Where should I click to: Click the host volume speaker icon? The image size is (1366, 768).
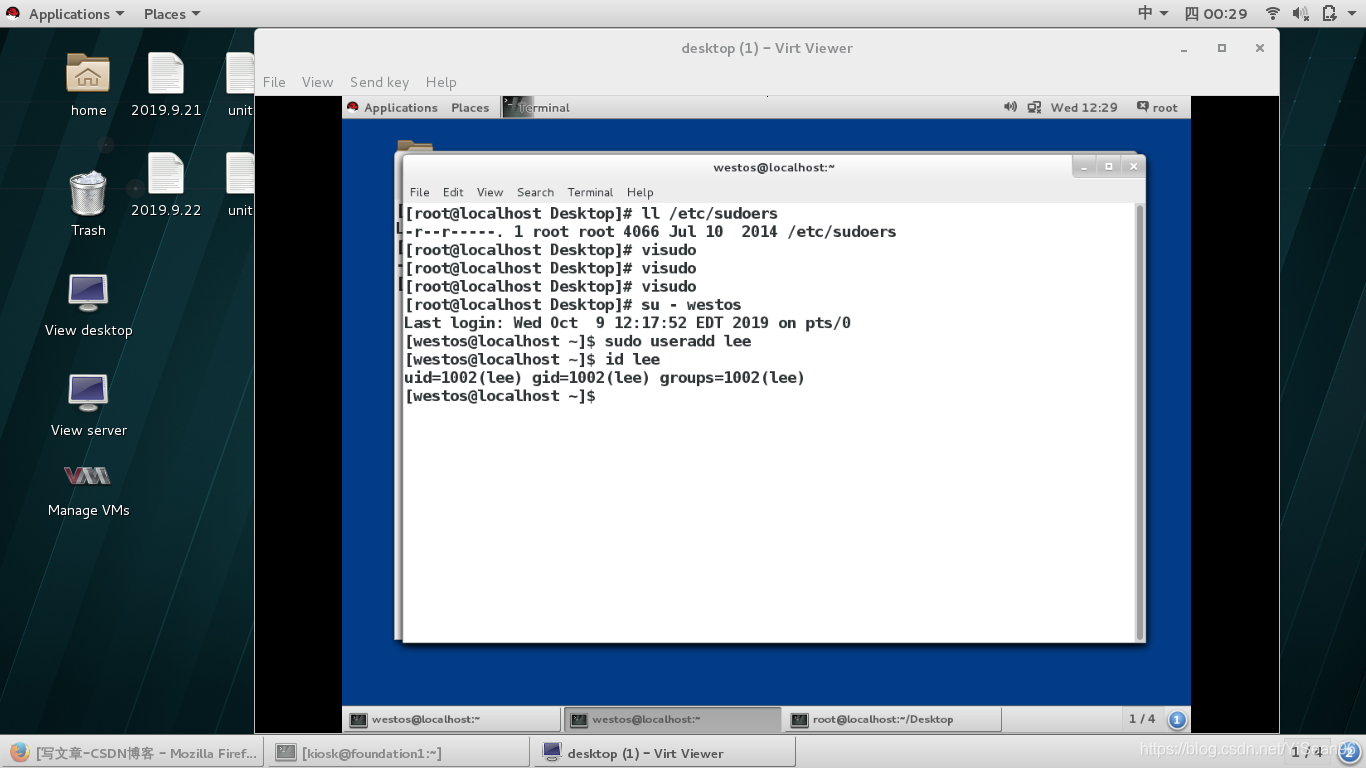coord(1300,13)
